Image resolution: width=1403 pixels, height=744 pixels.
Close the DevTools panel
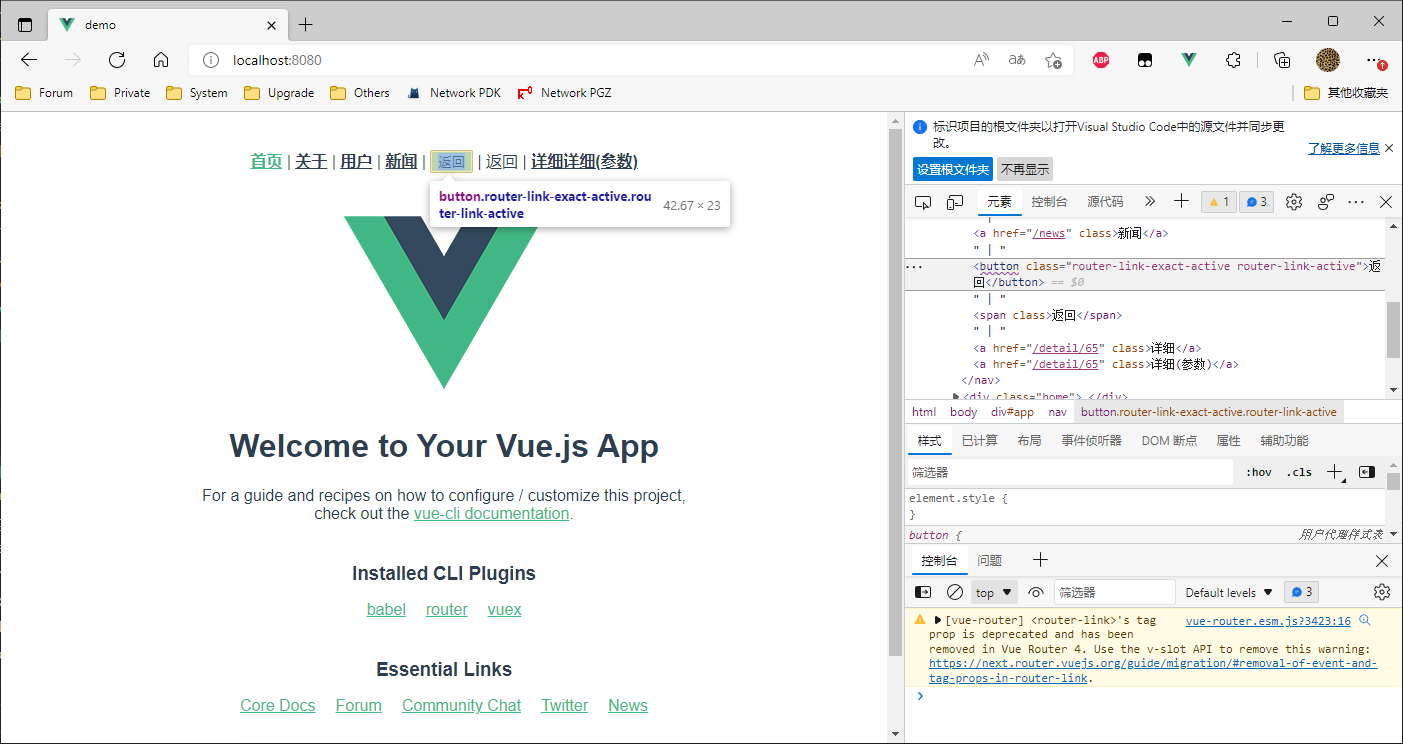pyautogui.click(x=1386, y=202)
